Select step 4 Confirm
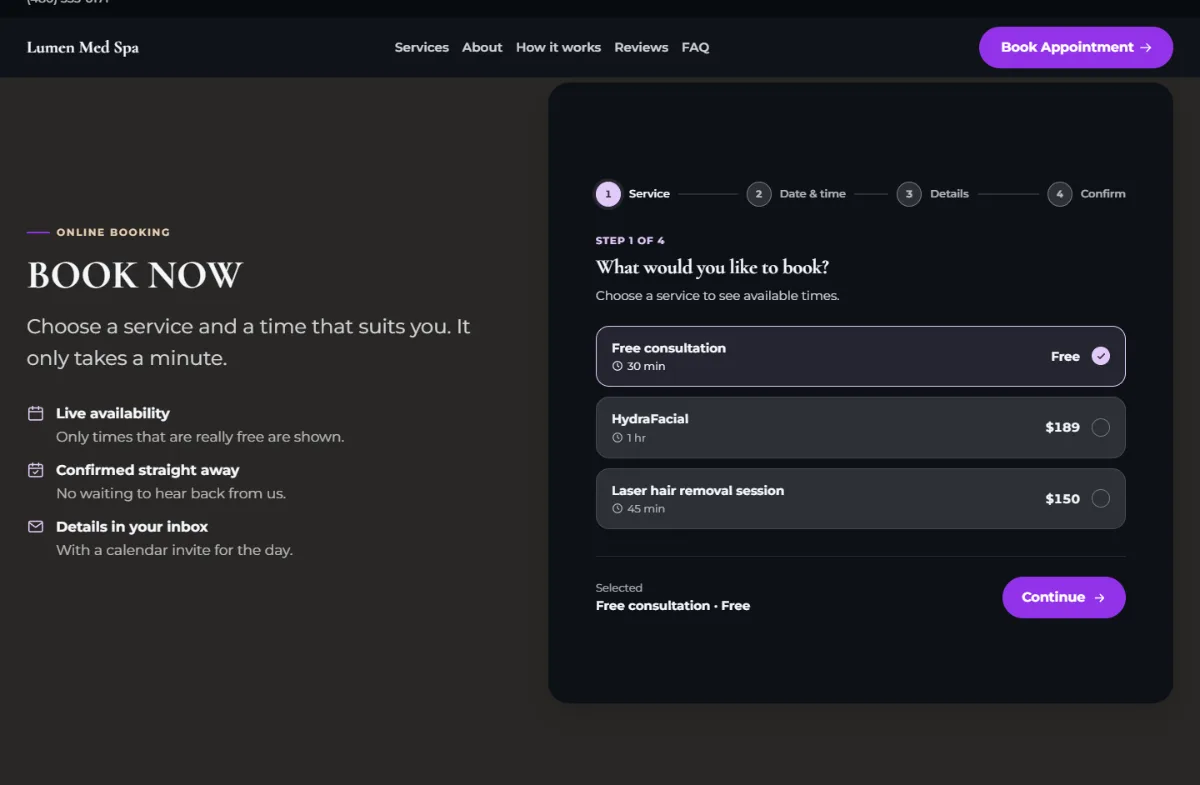The image size is (1200, 785). pyautogui.click(x=1087, y=194)
